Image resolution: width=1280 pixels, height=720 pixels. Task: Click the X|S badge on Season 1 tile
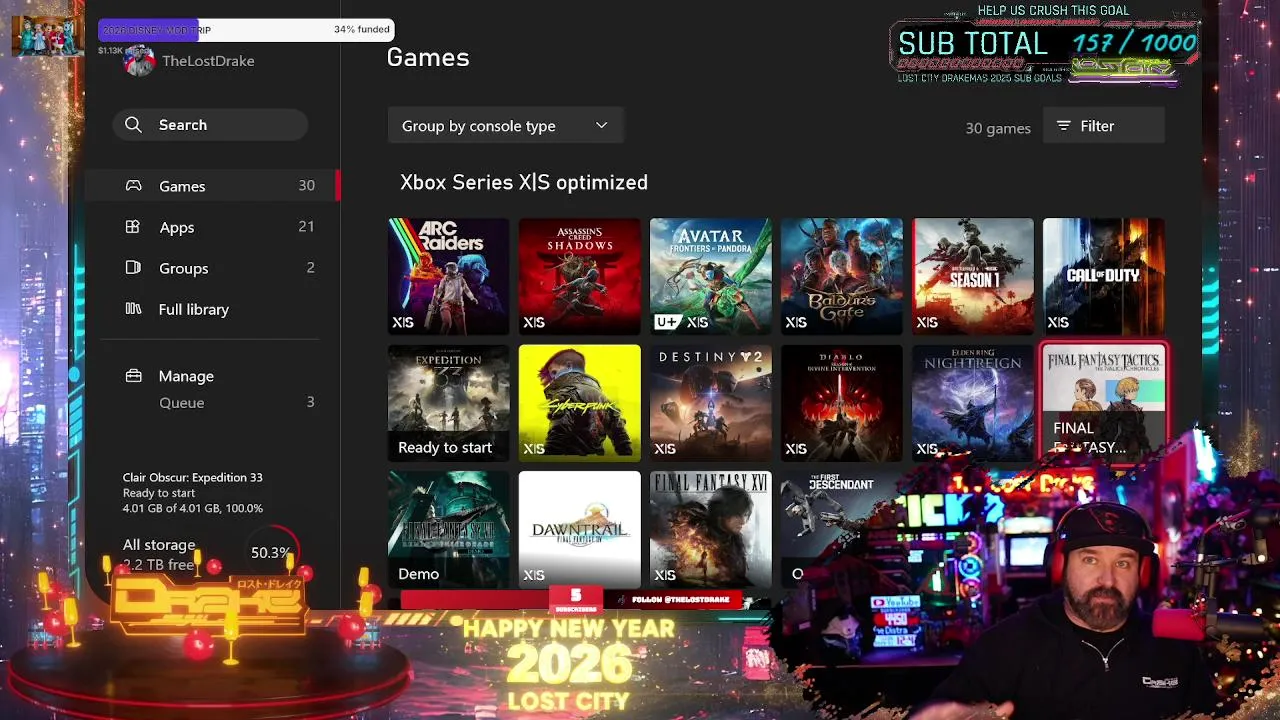click(x=927, y=322)
